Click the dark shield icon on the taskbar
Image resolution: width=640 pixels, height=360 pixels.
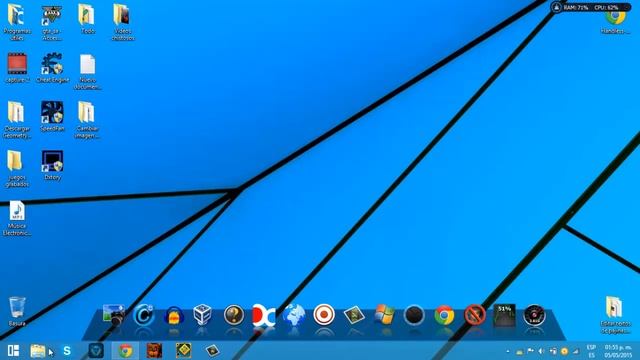(x=96, y=351)
